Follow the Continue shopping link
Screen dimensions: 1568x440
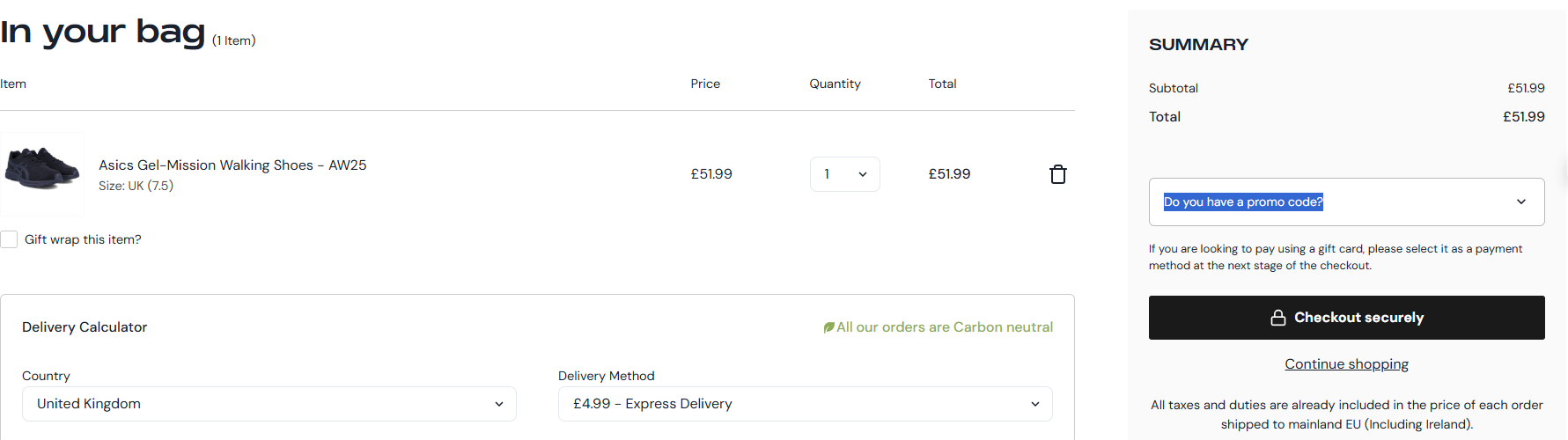(x=1346, y=364)
